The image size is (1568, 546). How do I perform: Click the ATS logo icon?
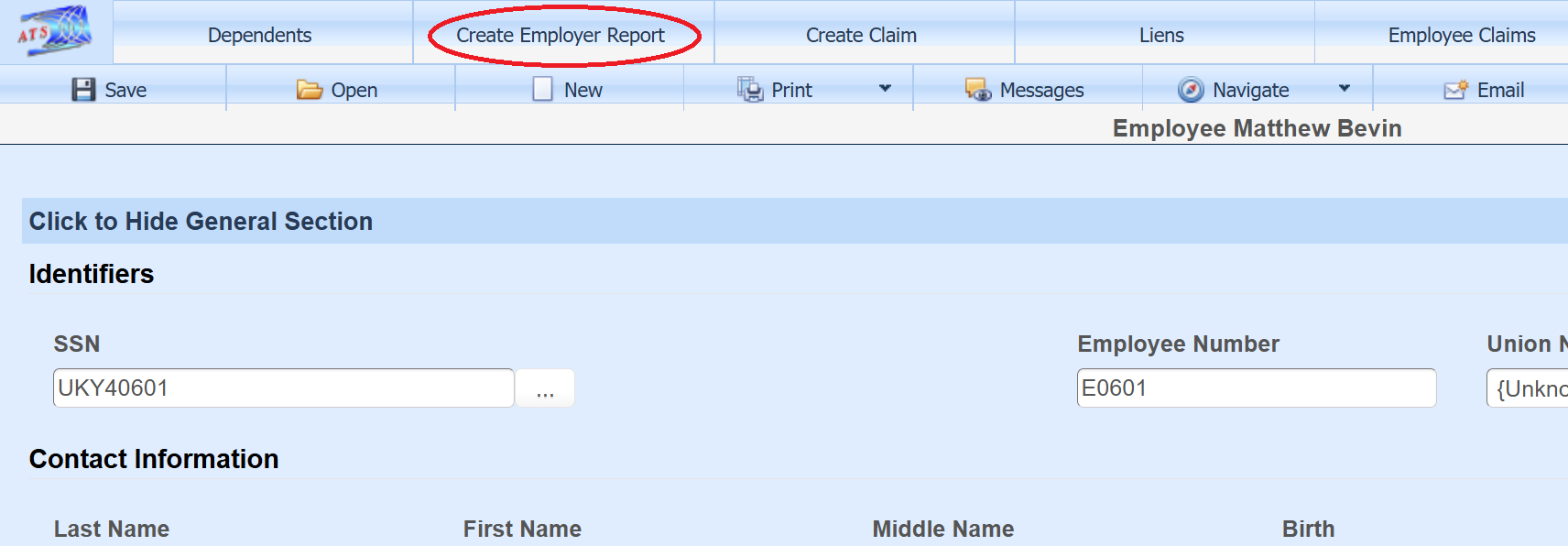55,30
